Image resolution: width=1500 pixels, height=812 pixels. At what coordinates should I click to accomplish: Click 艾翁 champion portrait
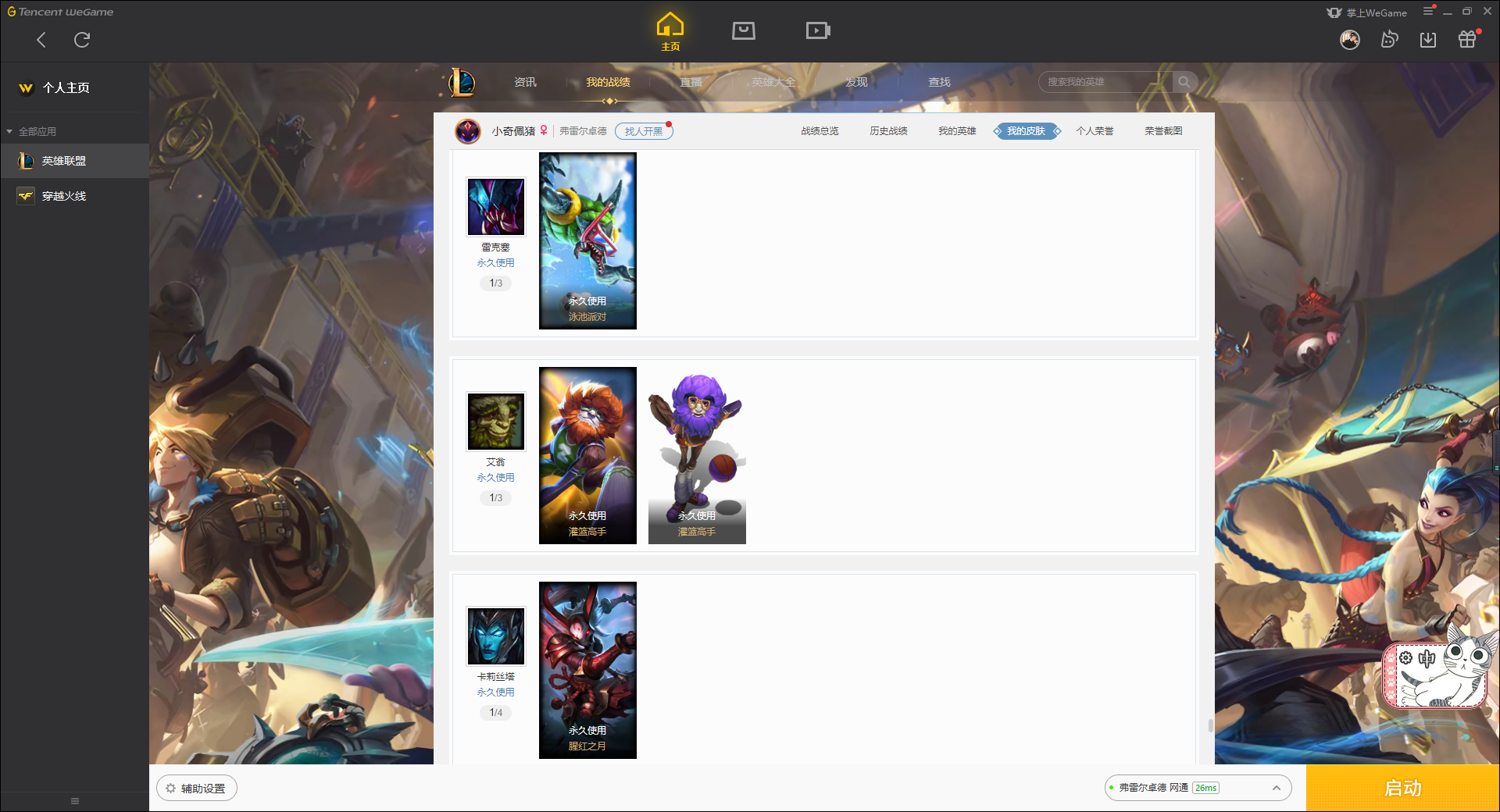pos(496,422)
